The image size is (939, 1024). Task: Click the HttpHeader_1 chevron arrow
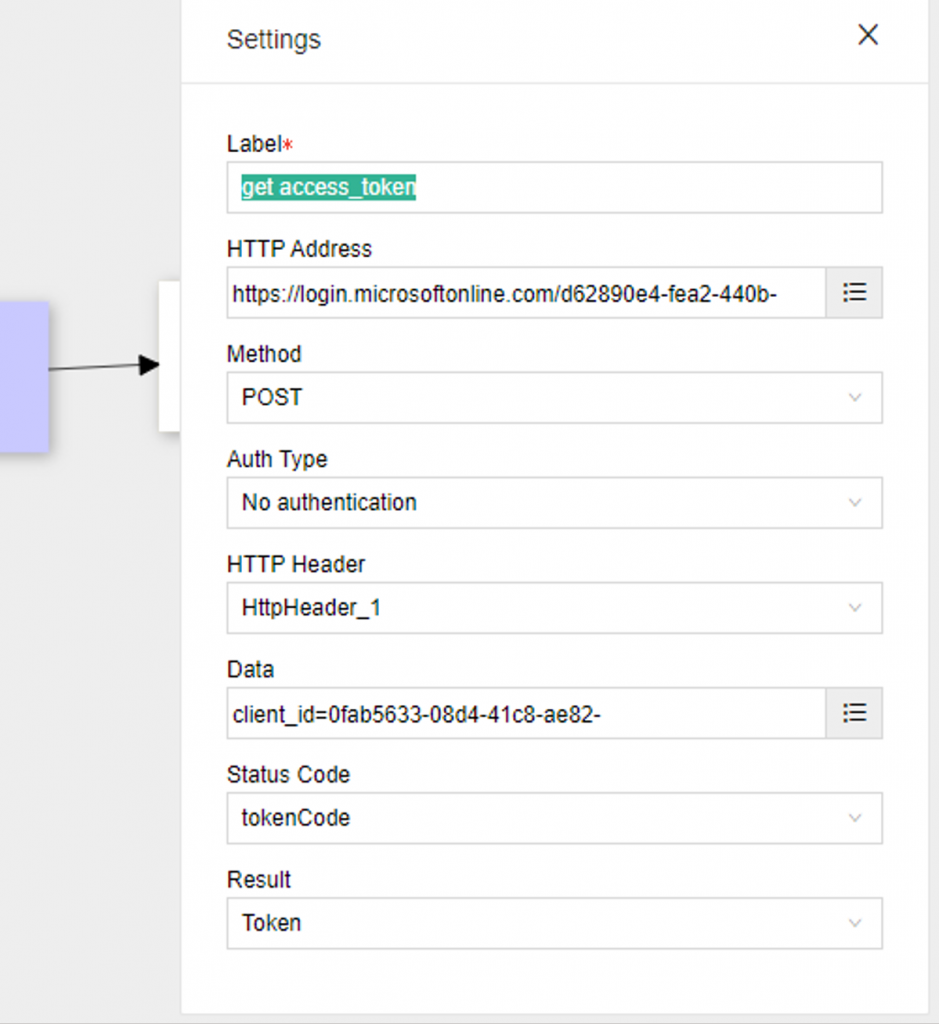tap(855, 608)
